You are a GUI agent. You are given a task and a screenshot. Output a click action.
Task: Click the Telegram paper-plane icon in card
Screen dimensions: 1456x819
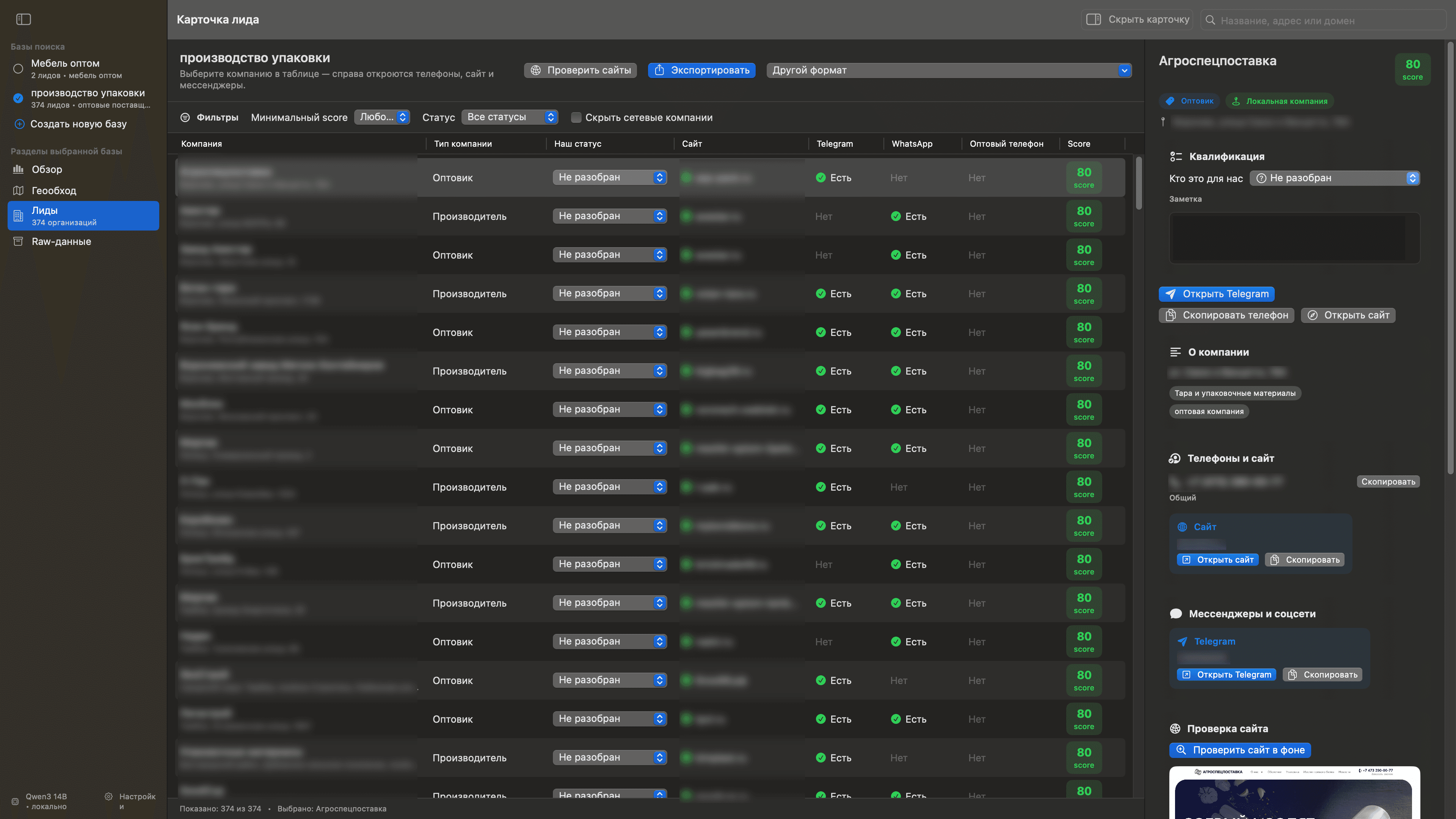(1182, 642)
